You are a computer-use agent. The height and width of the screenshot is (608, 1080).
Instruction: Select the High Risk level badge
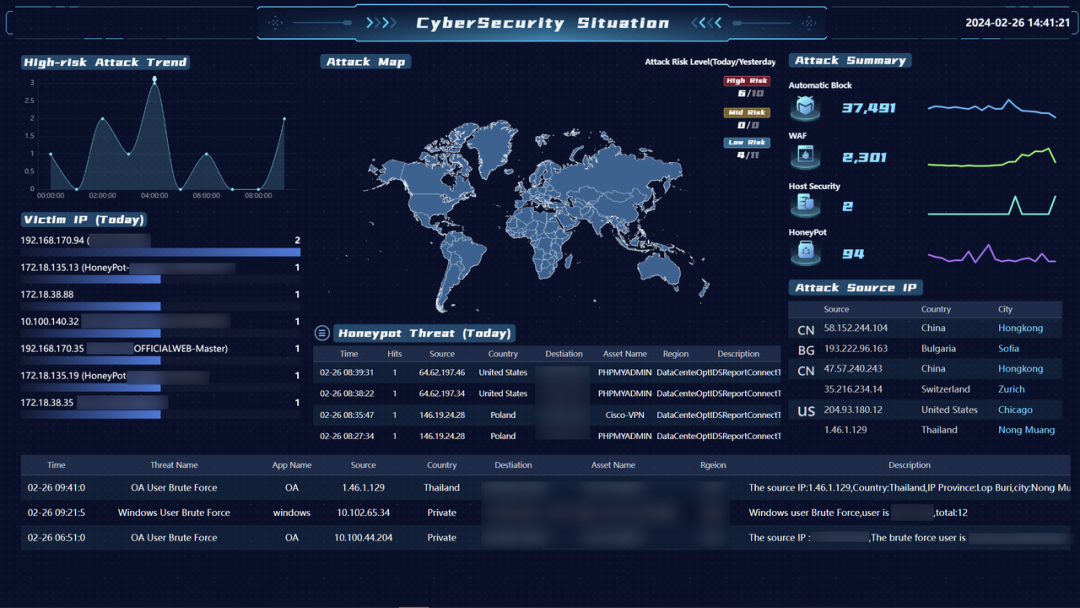(747, 81)
